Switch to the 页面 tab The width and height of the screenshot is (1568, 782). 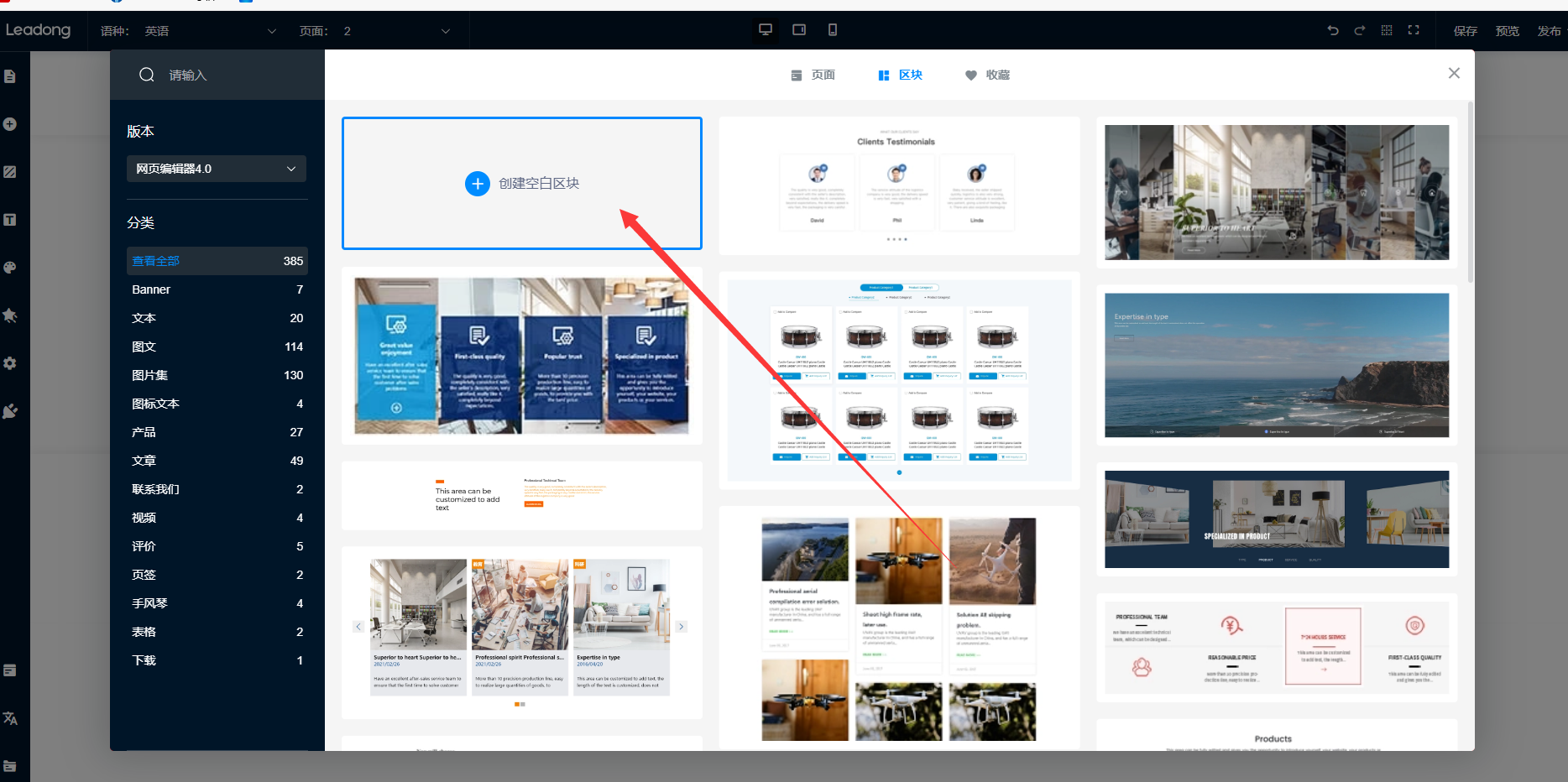coord(813,75)
